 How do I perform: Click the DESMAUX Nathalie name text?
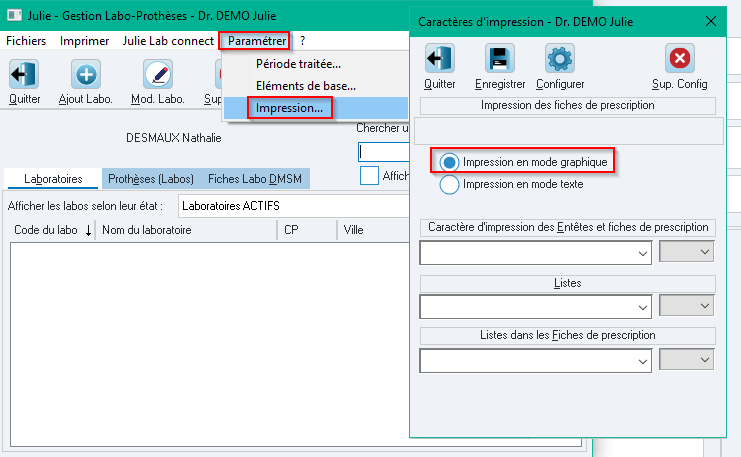click(173, 138)
